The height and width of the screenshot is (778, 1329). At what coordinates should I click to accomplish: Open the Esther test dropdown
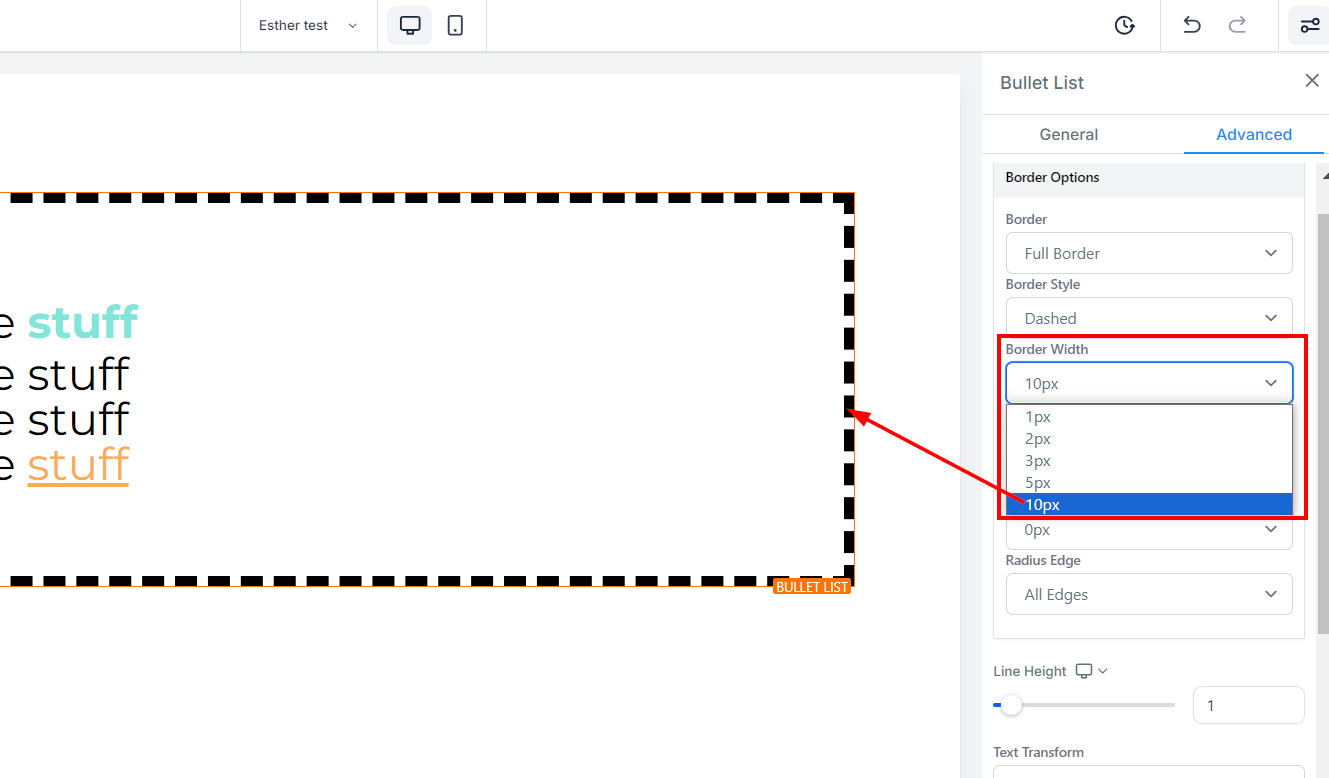tap(308, 26)
